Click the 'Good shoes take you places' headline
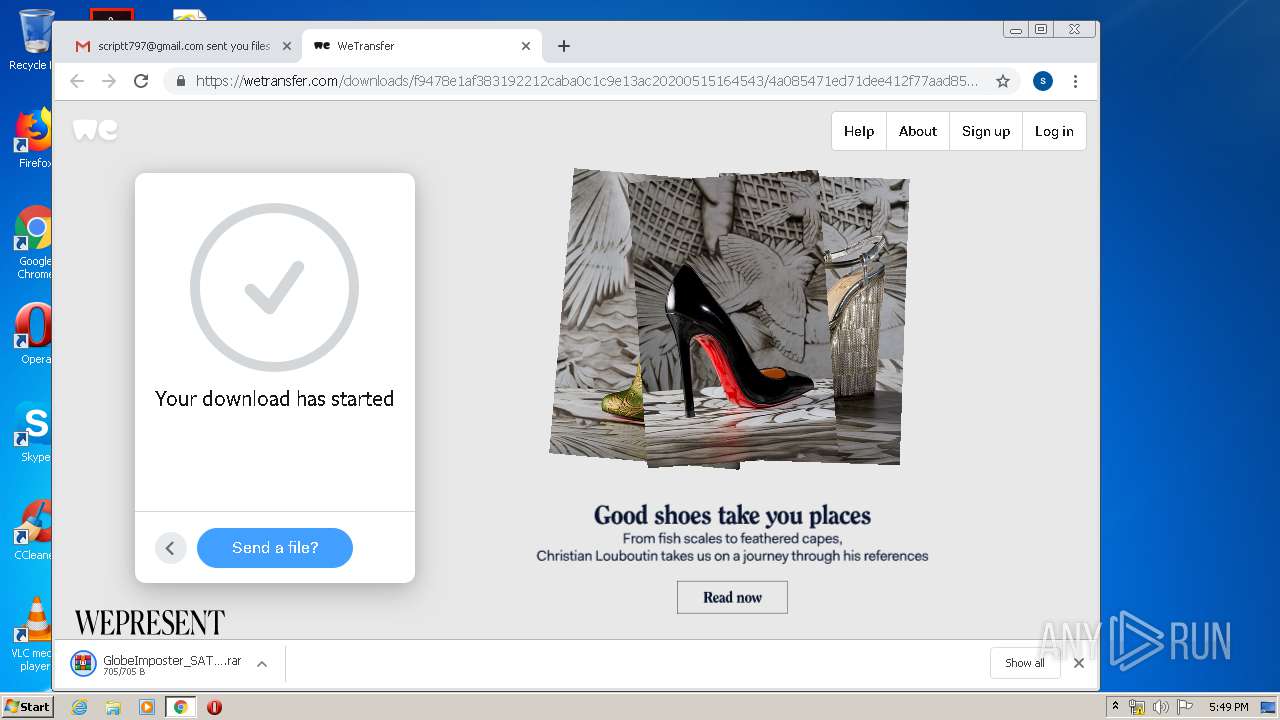 [x=732, y=515]
